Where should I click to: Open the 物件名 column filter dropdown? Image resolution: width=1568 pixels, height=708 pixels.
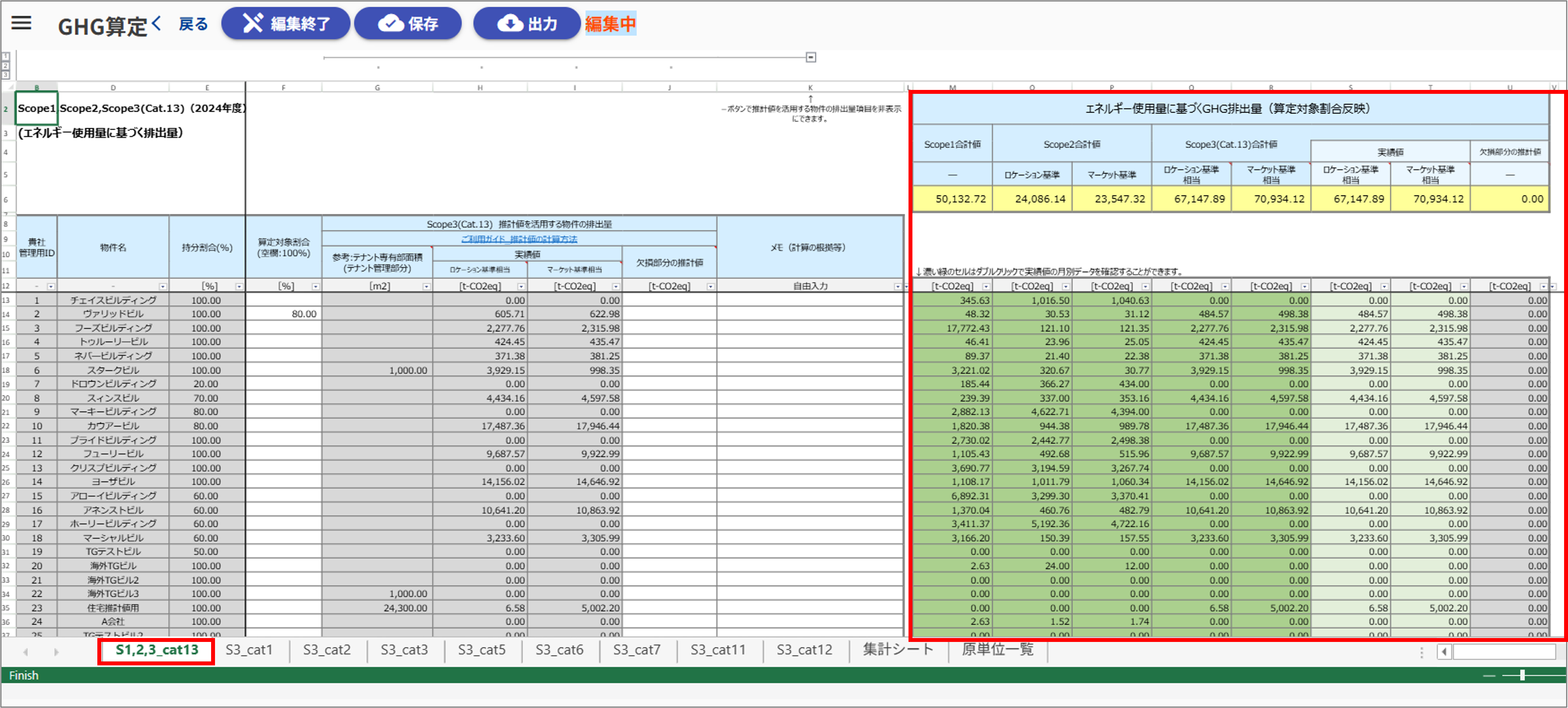[163, 286]
